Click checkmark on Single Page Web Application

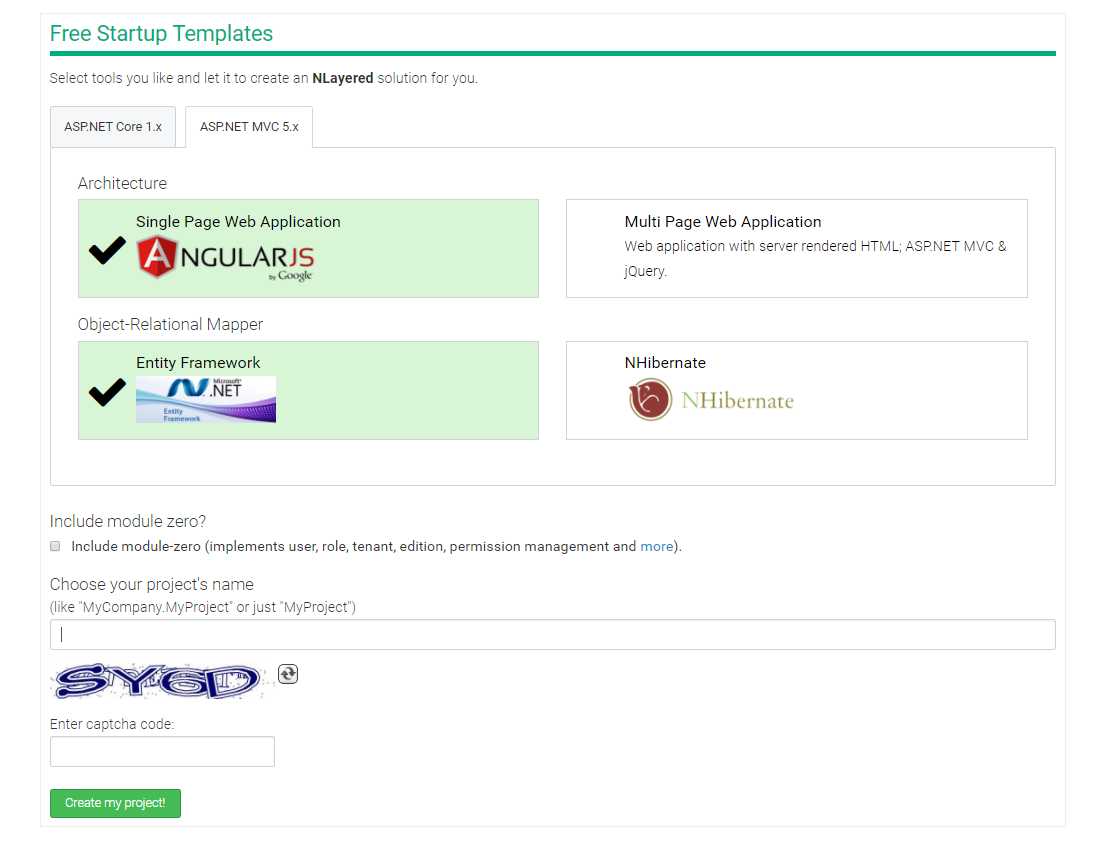107,250
